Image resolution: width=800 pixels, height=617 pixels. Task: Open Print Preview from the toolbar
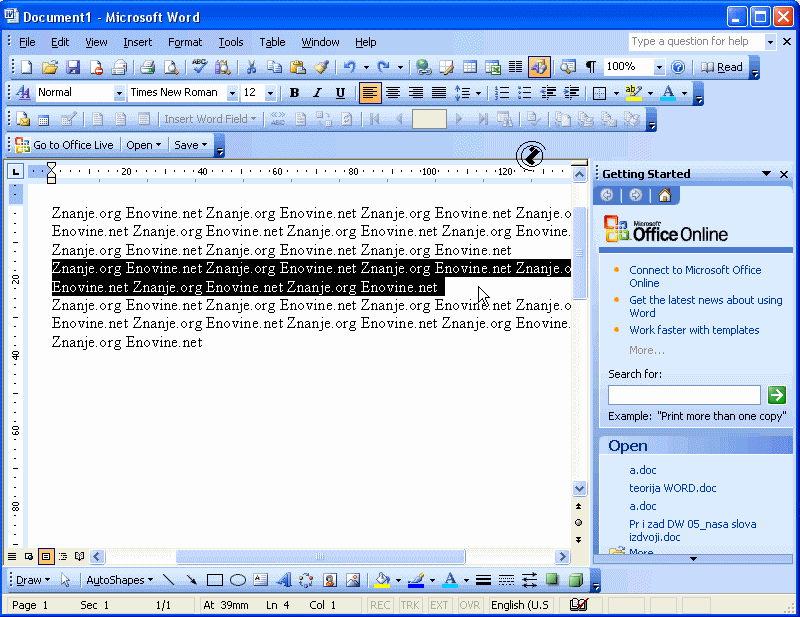171,67
